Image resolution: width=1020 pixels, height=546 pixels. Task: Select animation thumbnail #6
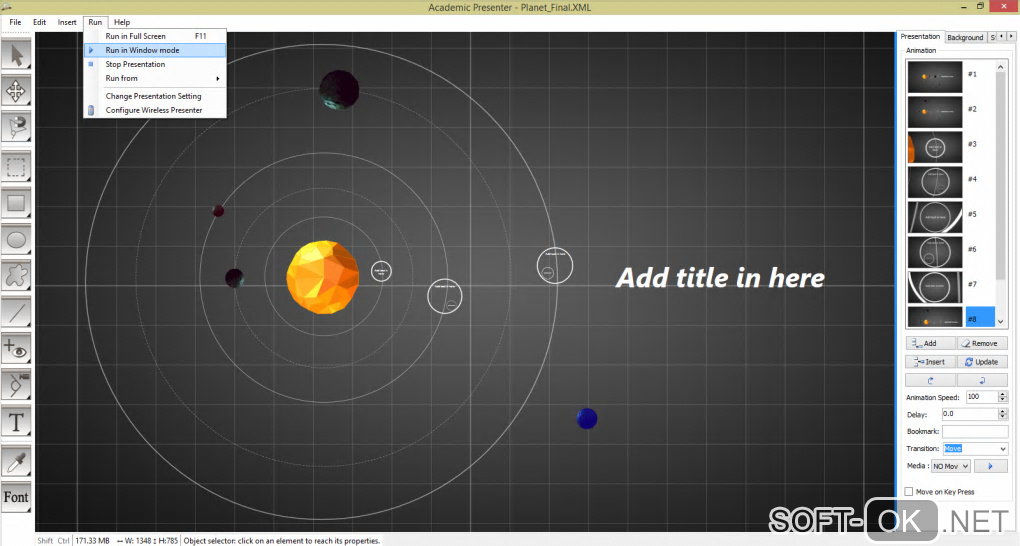click(935, 252)
